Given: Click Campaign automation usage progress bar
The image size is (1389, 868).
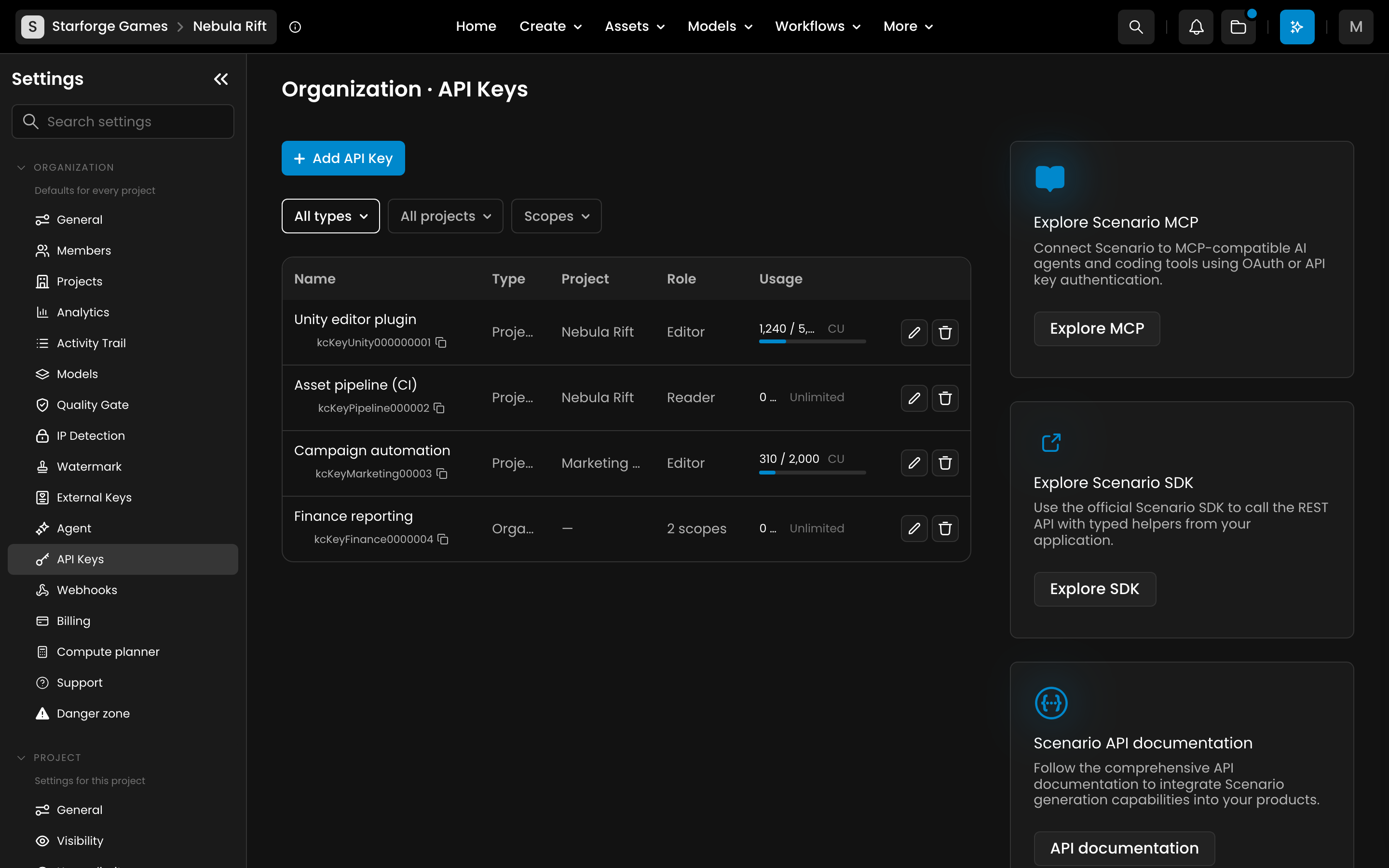Looking at the screenshot, I should tap(812, 473).
